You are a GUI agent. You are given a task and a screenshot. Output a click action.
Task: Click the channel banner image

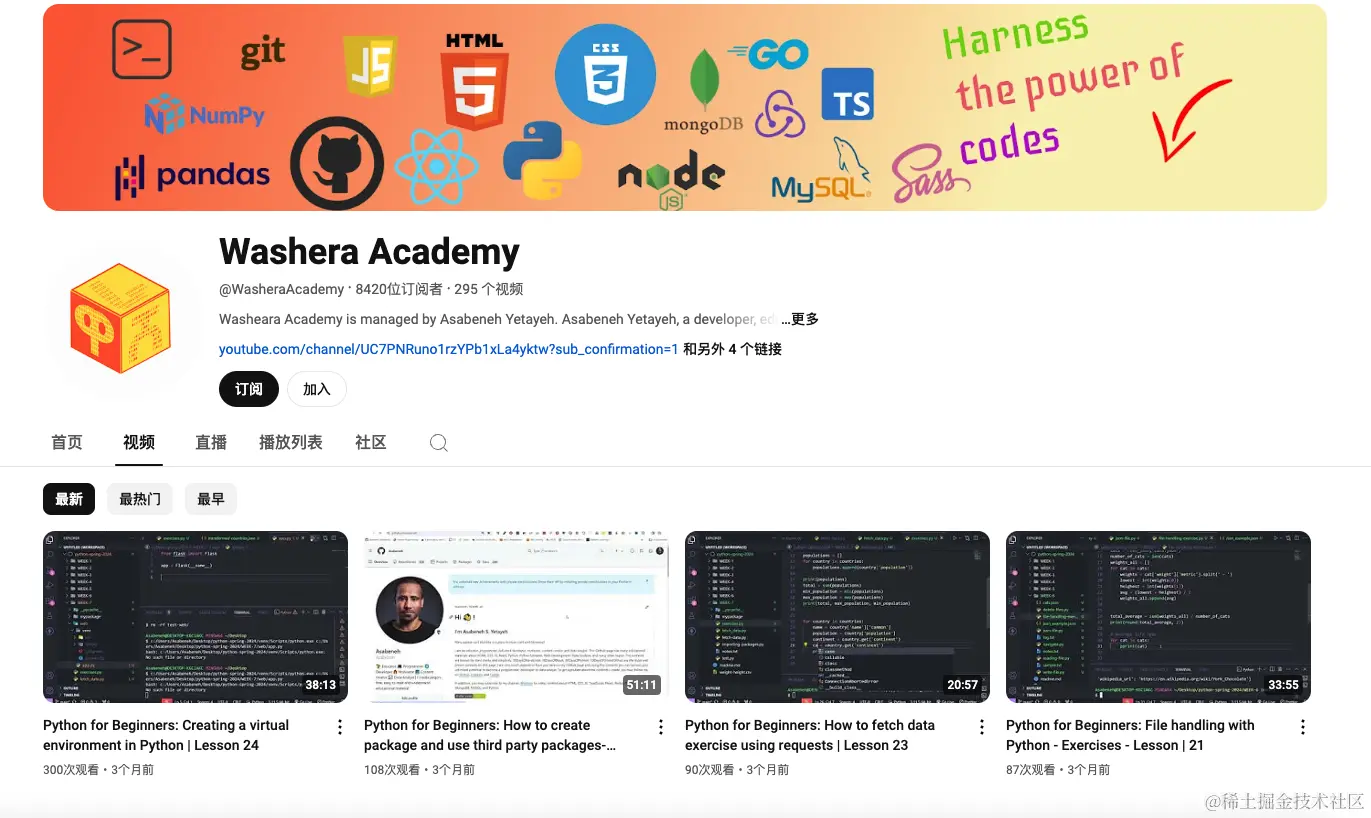[685, 107]
